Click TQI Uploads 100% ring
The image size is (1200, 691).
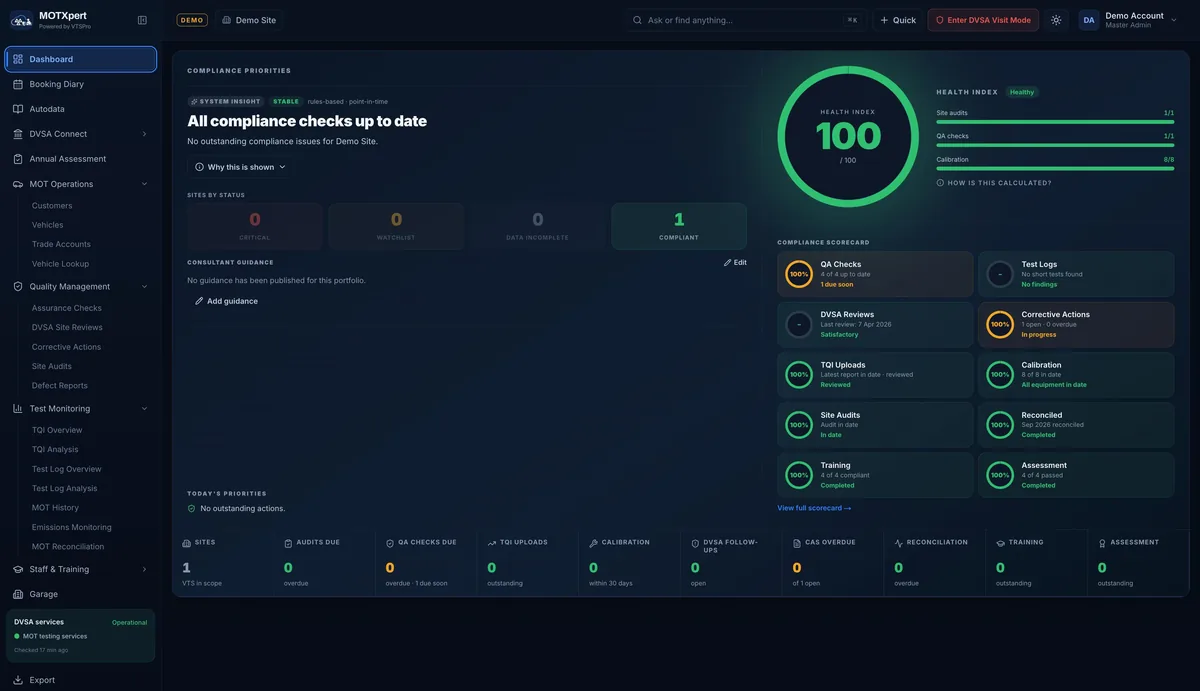[799, 374]
